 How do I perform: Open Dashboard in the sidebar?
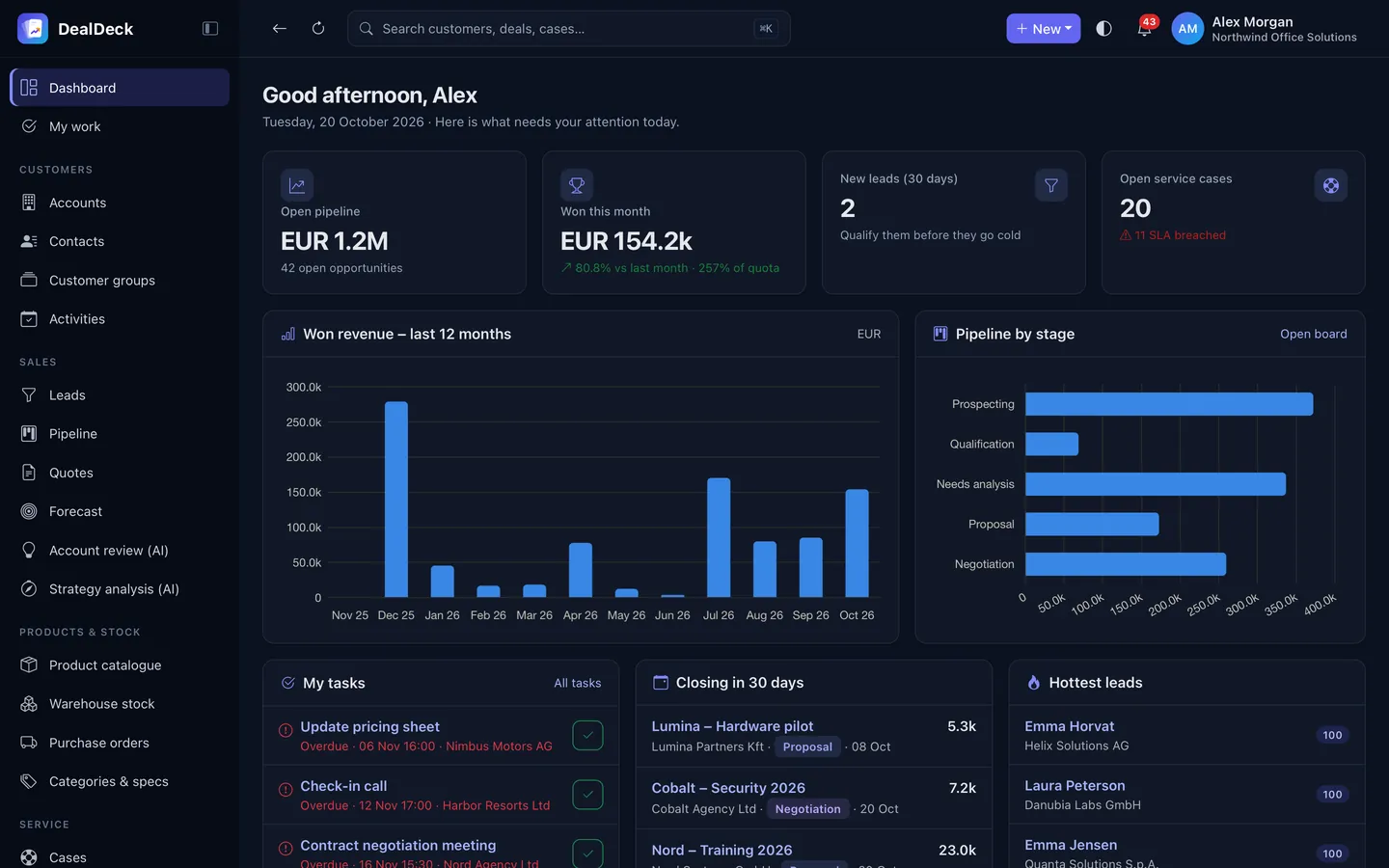(x=120, y=88)
